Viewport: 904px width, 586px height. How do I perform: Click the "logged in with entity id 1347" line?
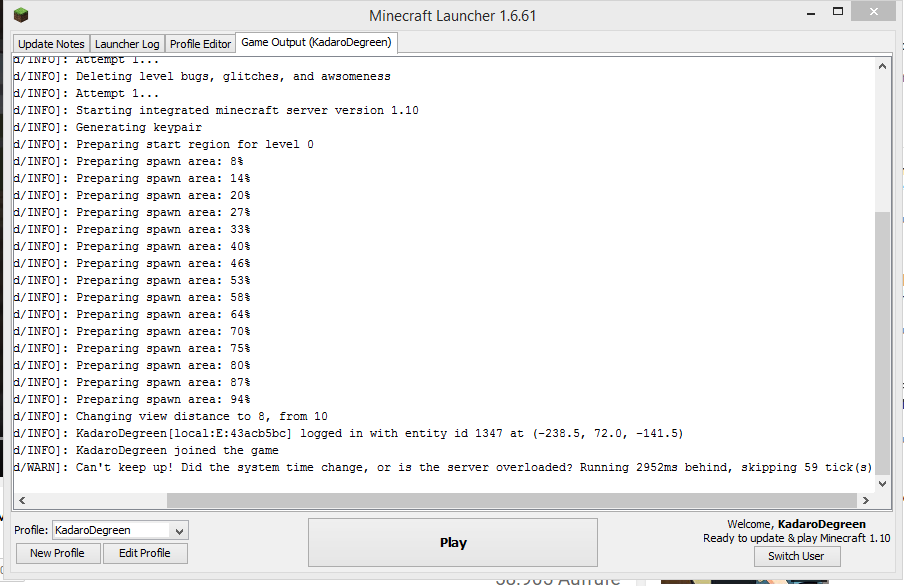[x=348, y=433]
